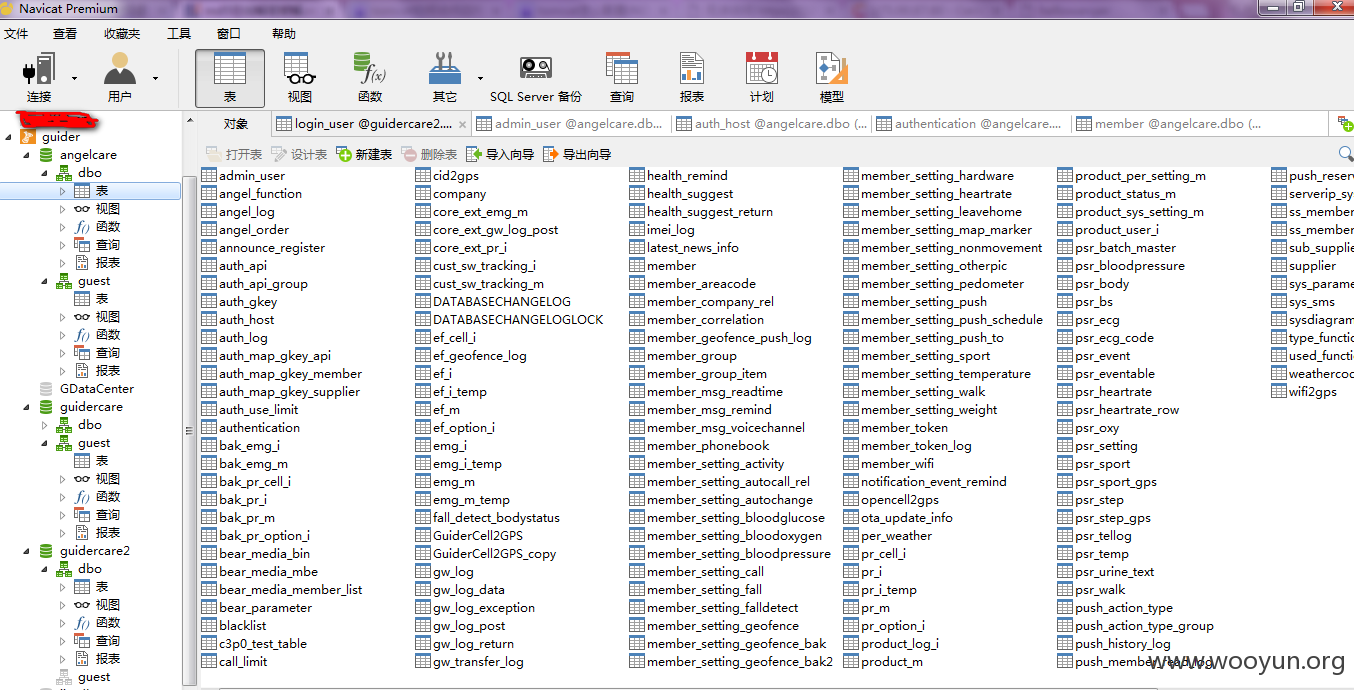Select the c3p0_test_table entry
1354x690 pixels.
254,644
